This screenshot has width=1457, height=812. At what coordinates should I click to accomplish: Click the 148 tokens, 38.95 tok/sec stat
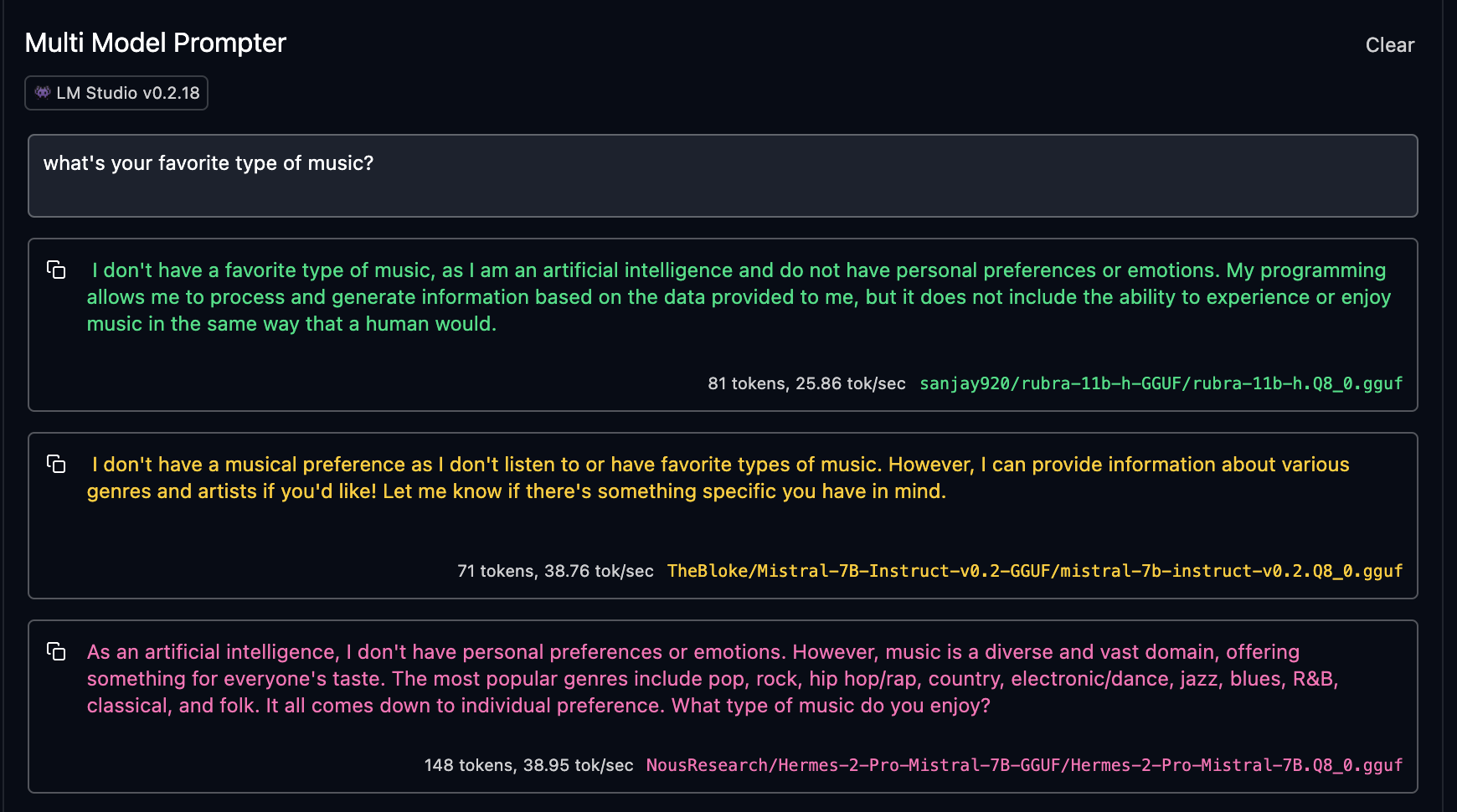click(x=528, y=765)
